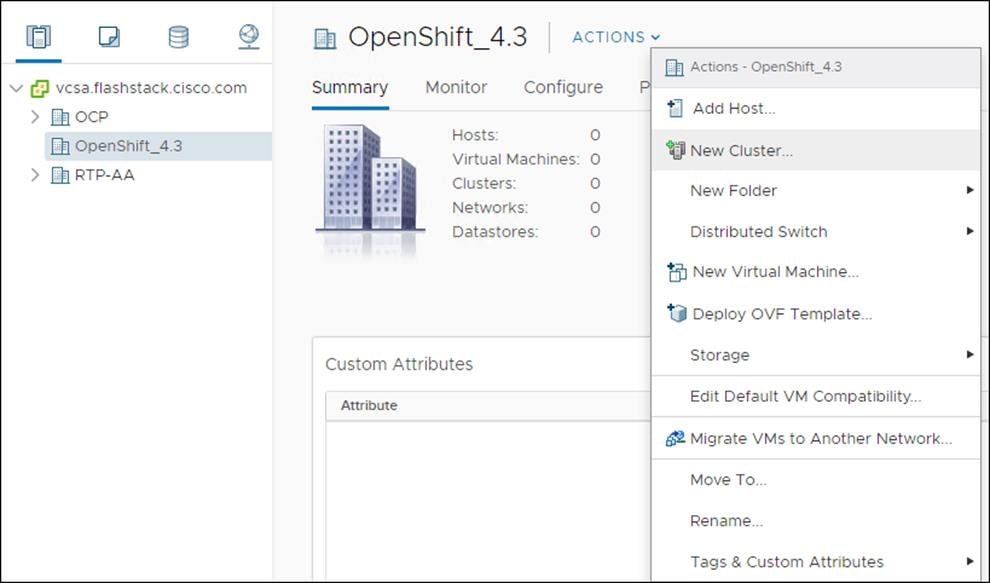This screenshot has width=990, height=583.
Task: Click the OpenShift_4.3 page title
Action: (x=438, y=37)
